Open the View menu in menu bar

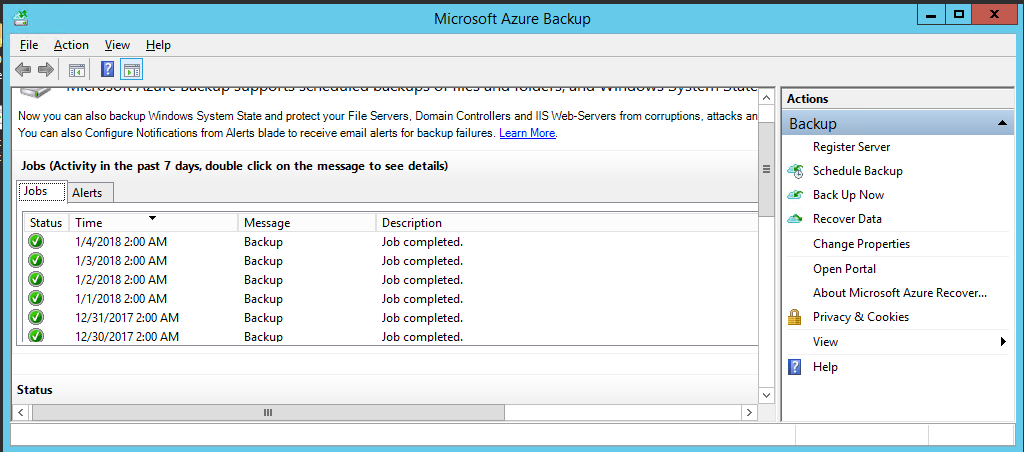click(x=118, y=45)
